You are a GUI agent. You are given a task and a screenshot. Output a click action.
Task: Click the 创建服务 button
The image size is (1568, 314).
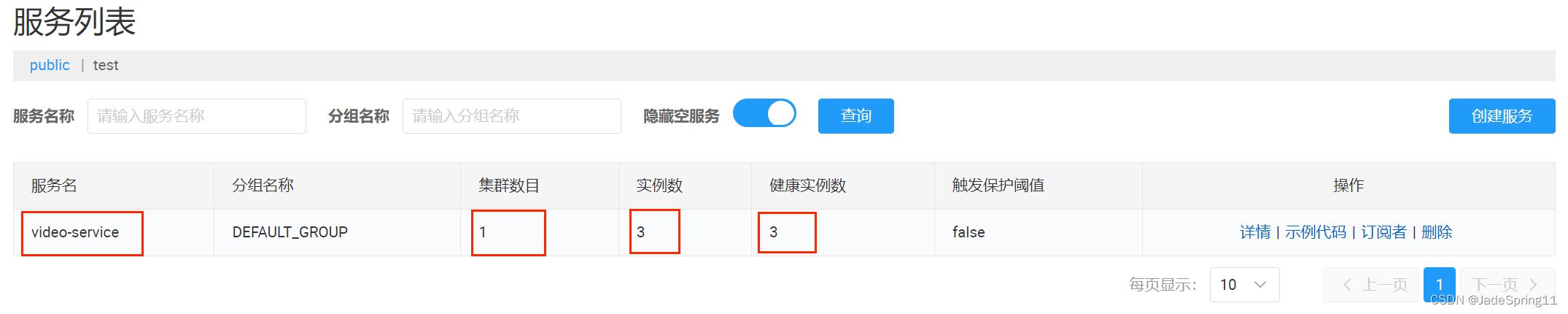(1501, 116)
